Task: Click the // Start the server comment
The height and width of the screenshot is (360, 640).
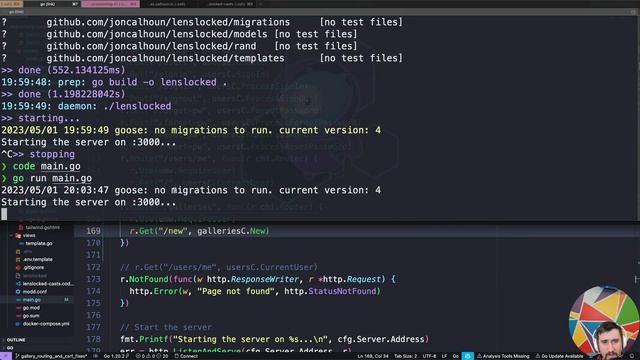Action: tap(166, 327)
